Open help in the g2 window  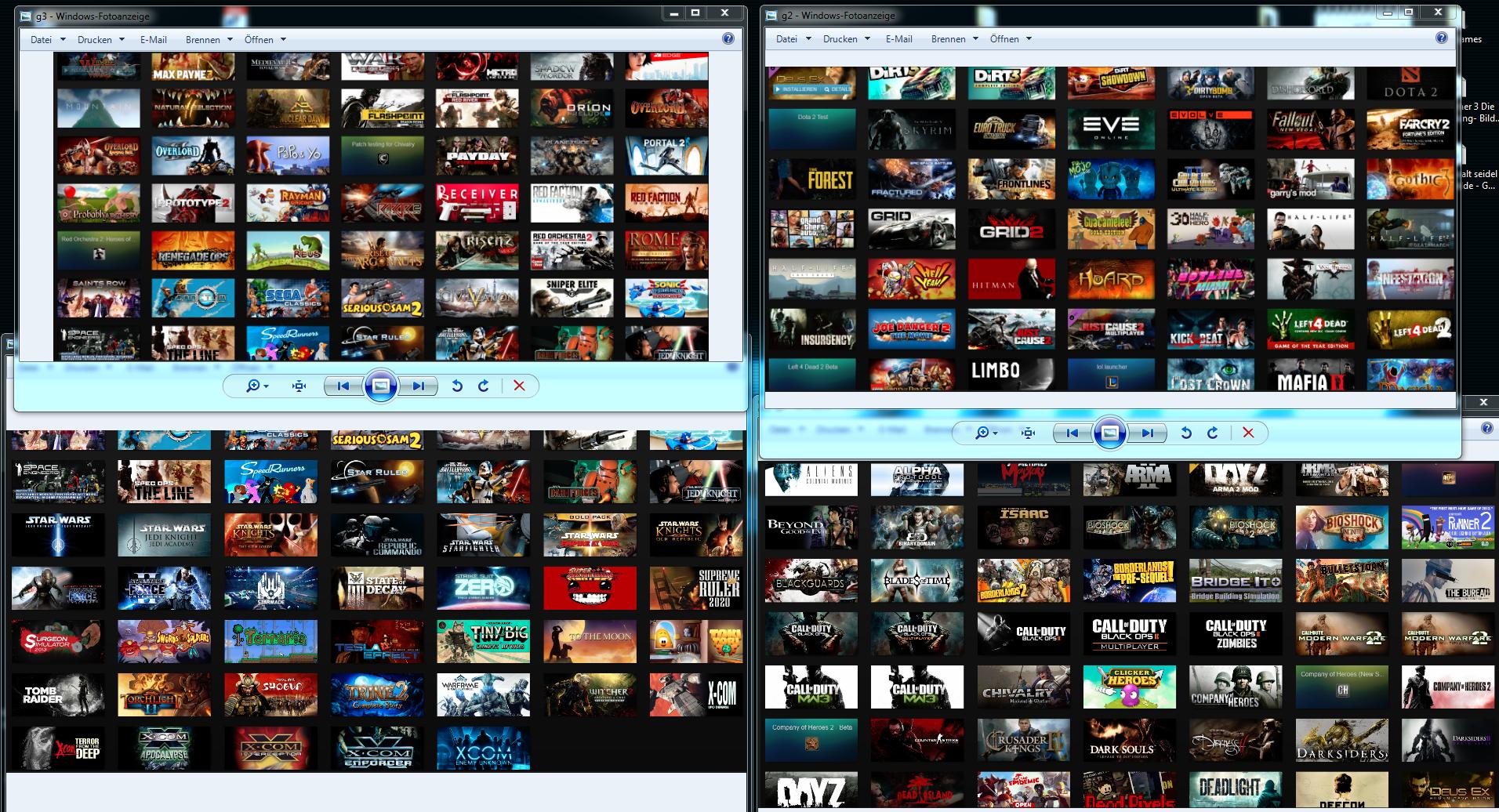[x=1442, y=38]
